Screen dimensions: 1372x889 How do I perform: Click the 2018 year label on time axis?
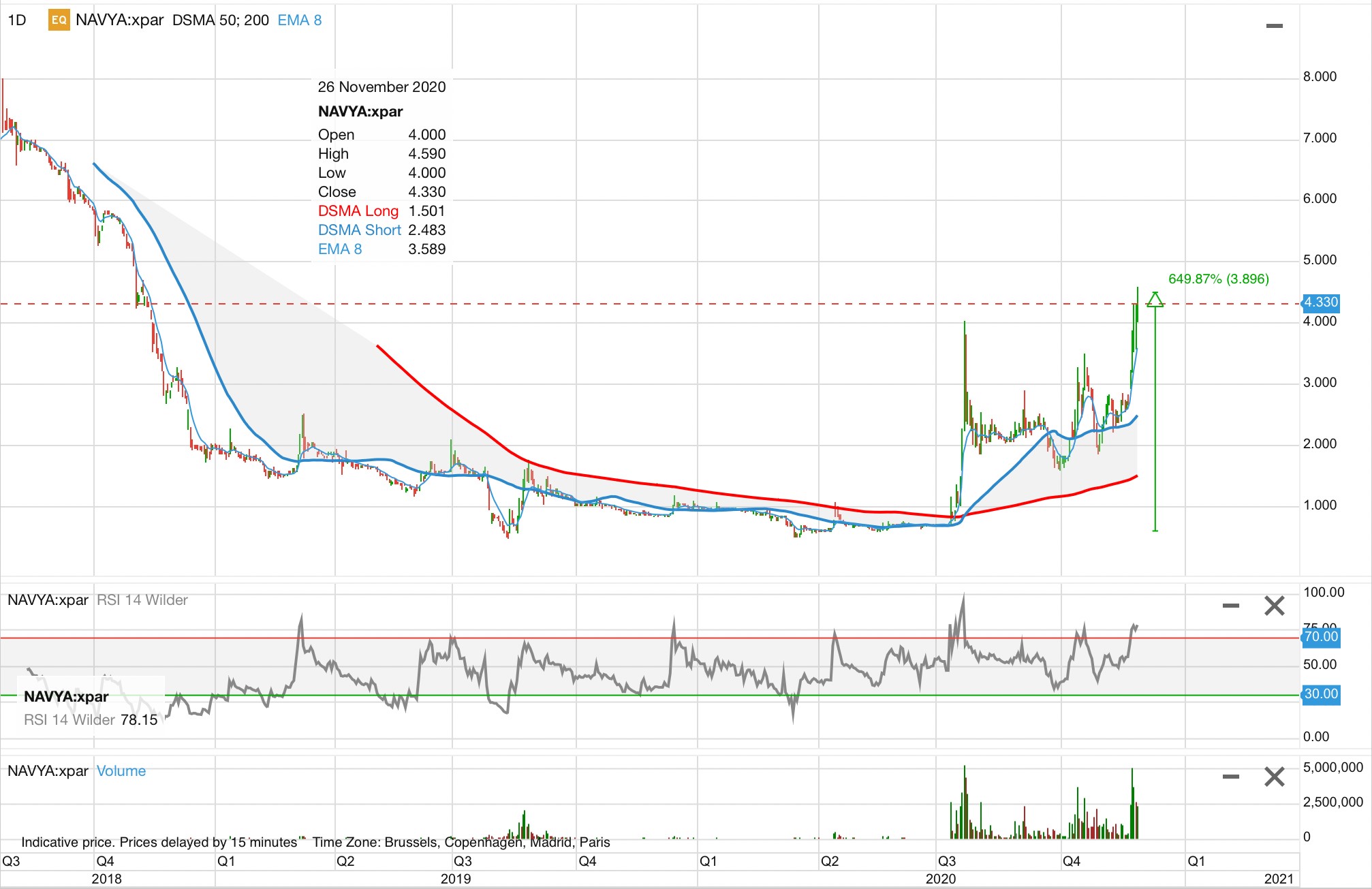(x=107, y=878)
